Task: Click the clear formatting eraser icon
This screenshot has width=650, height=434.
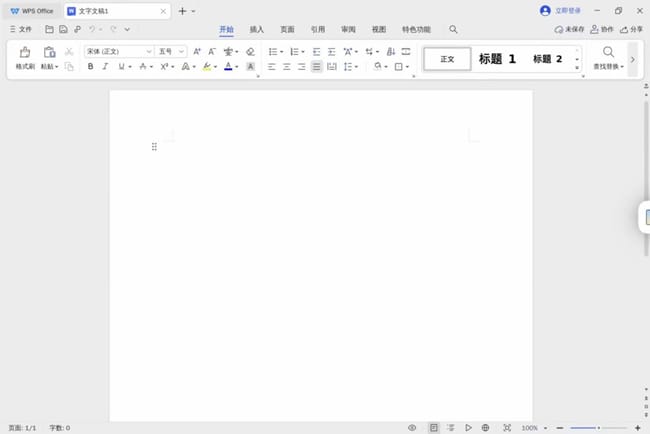Action: 250,51
